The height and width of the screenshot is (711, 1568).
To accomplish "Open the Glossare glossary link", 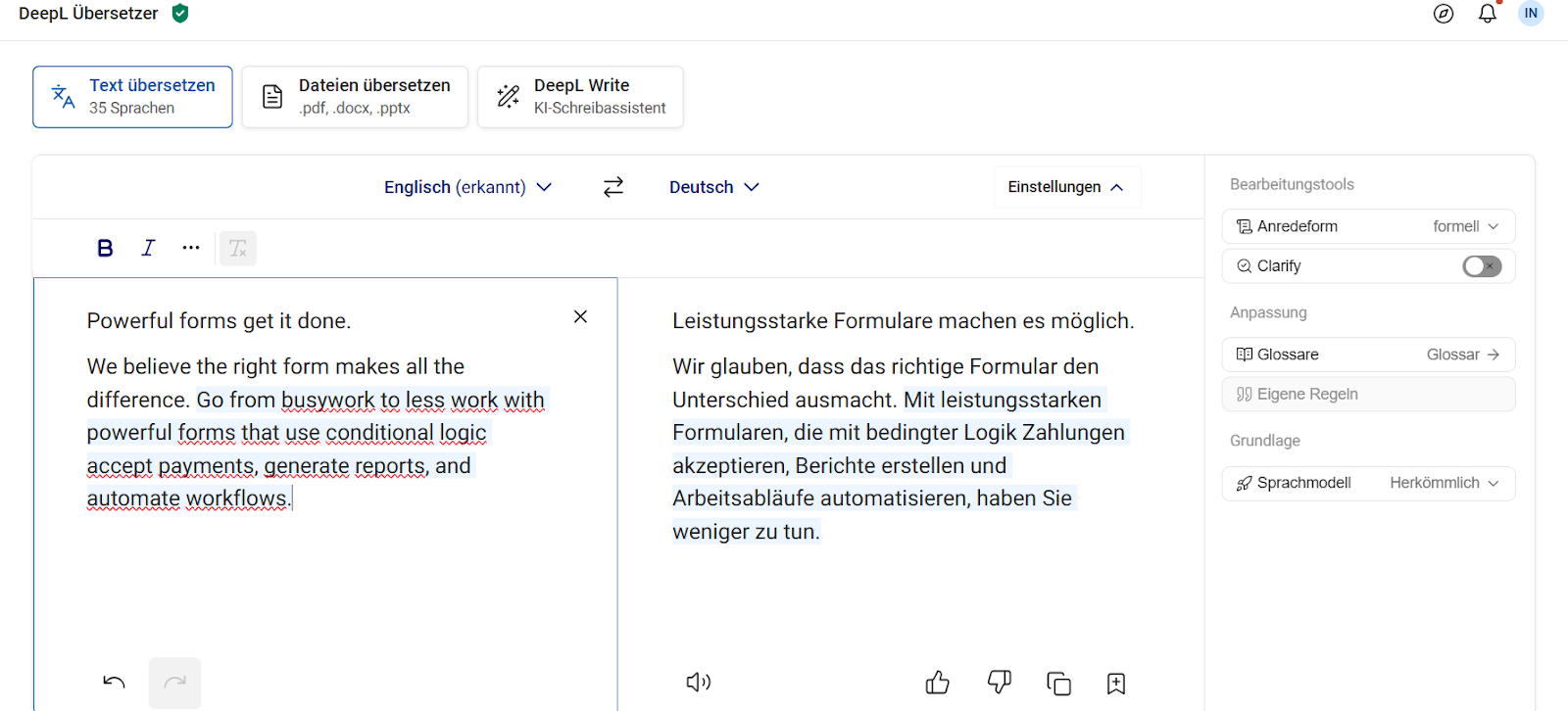I will (x=1462, y=355).
